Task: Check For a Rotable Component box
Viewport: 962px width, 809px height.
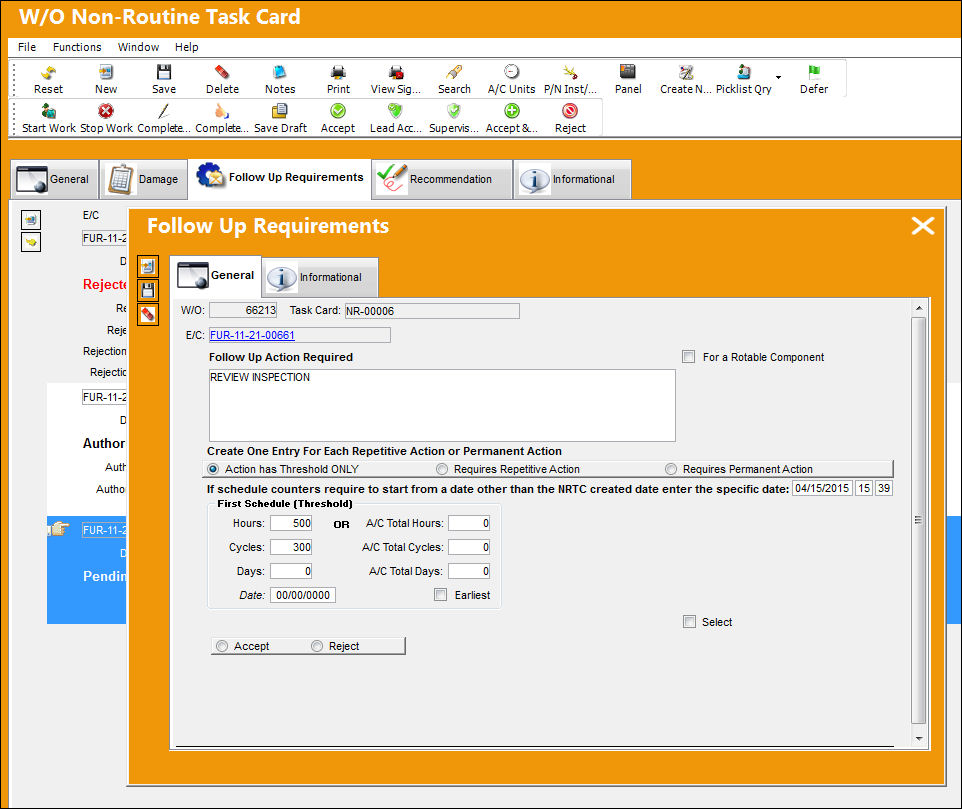Action: coord(689,357)
